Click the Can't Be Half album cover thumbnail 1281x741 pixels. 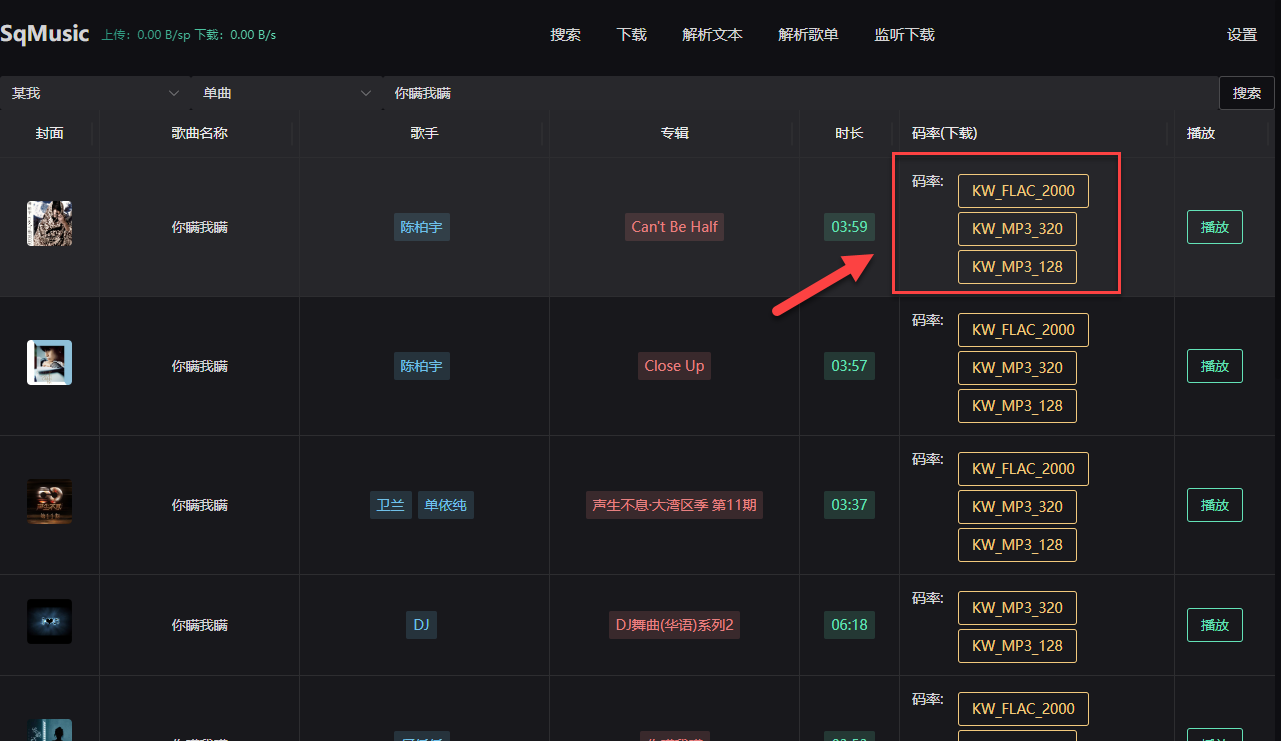click(x=49, y=224)
